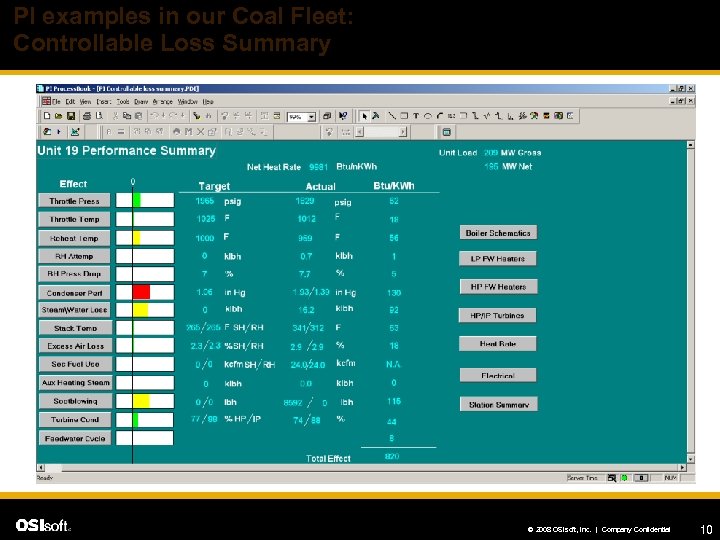Create a new file with New icon
Image resolution: width=720 pixels, height=540 pixels.
pos(47,116)
